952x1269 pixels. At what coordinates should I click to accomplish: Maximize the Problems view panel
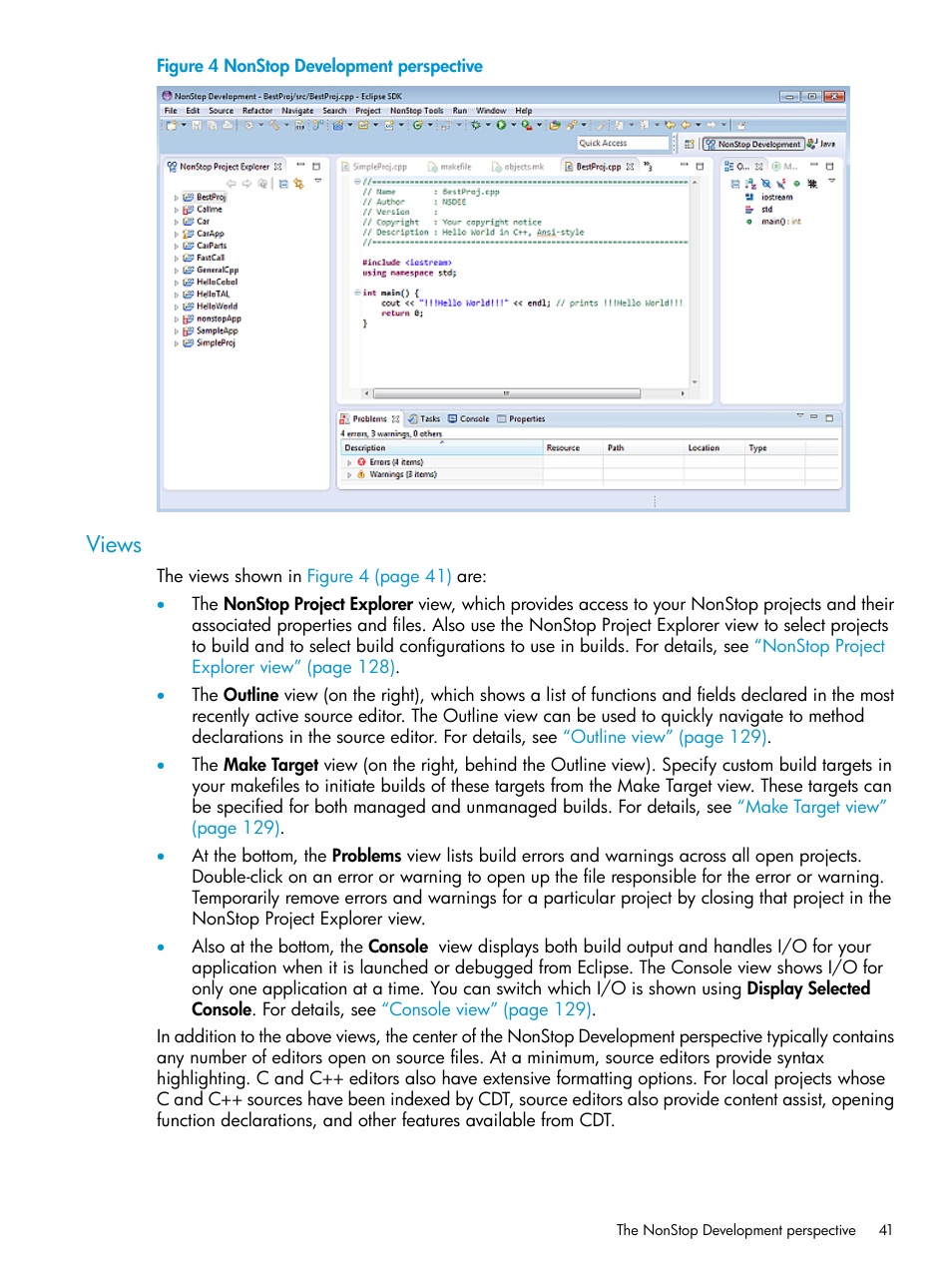click(829, 418)
